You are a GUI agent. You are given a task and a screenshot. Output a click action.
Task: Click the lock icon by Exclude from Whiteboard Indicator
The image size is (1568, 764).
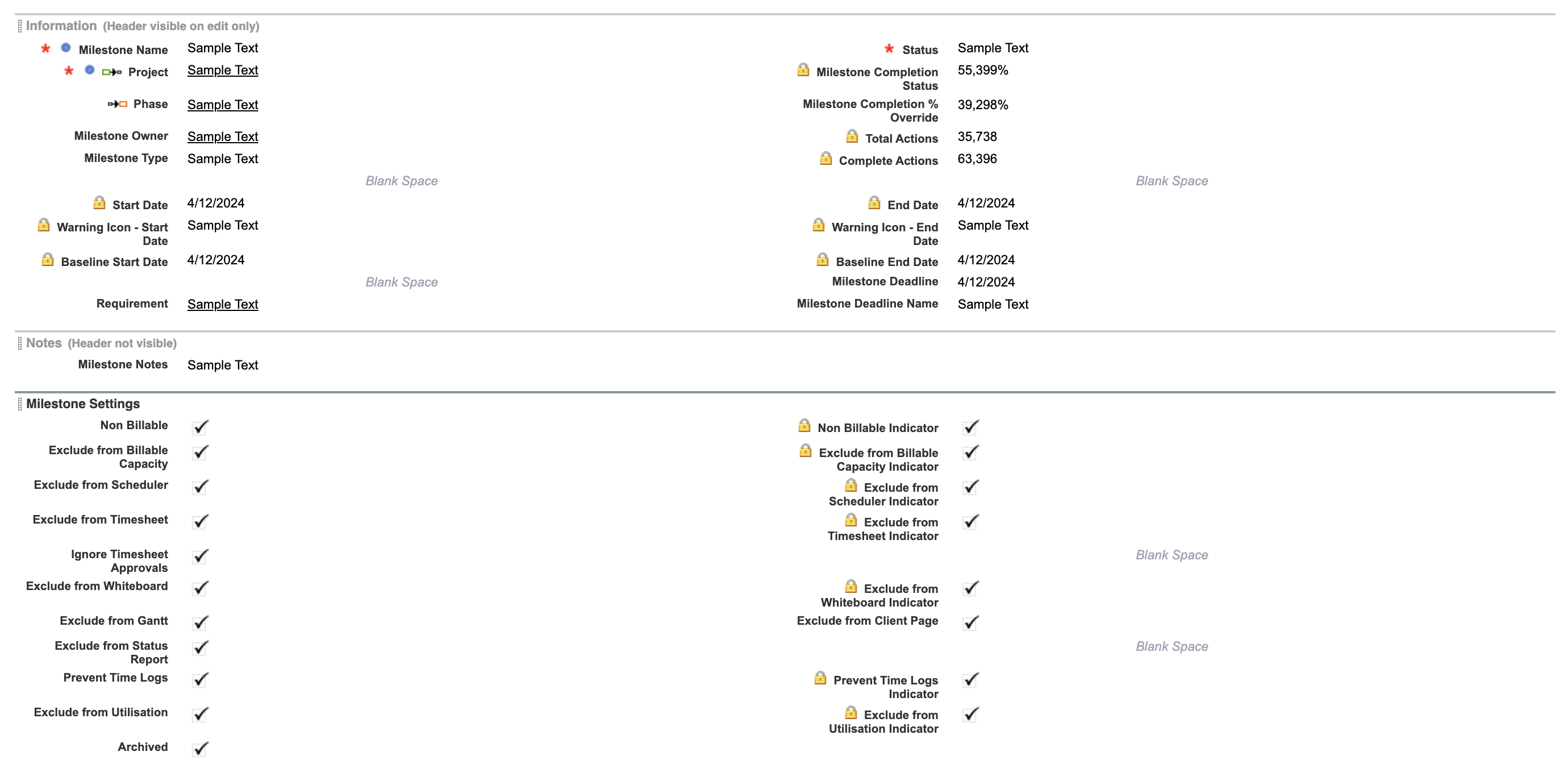(x=851, y=586)
